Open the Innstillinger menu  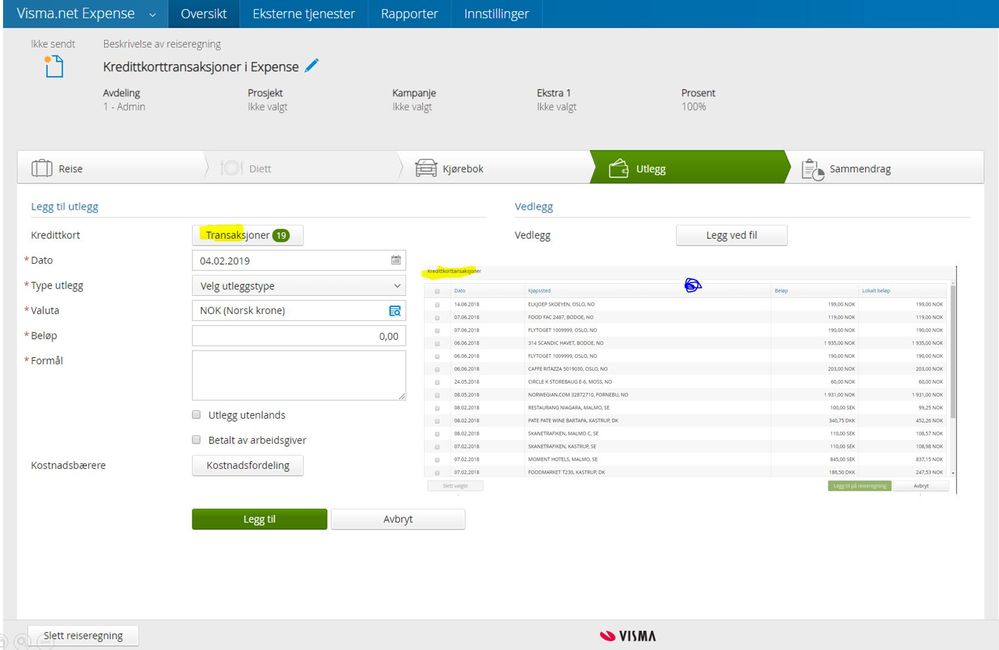tap(496, 13)
